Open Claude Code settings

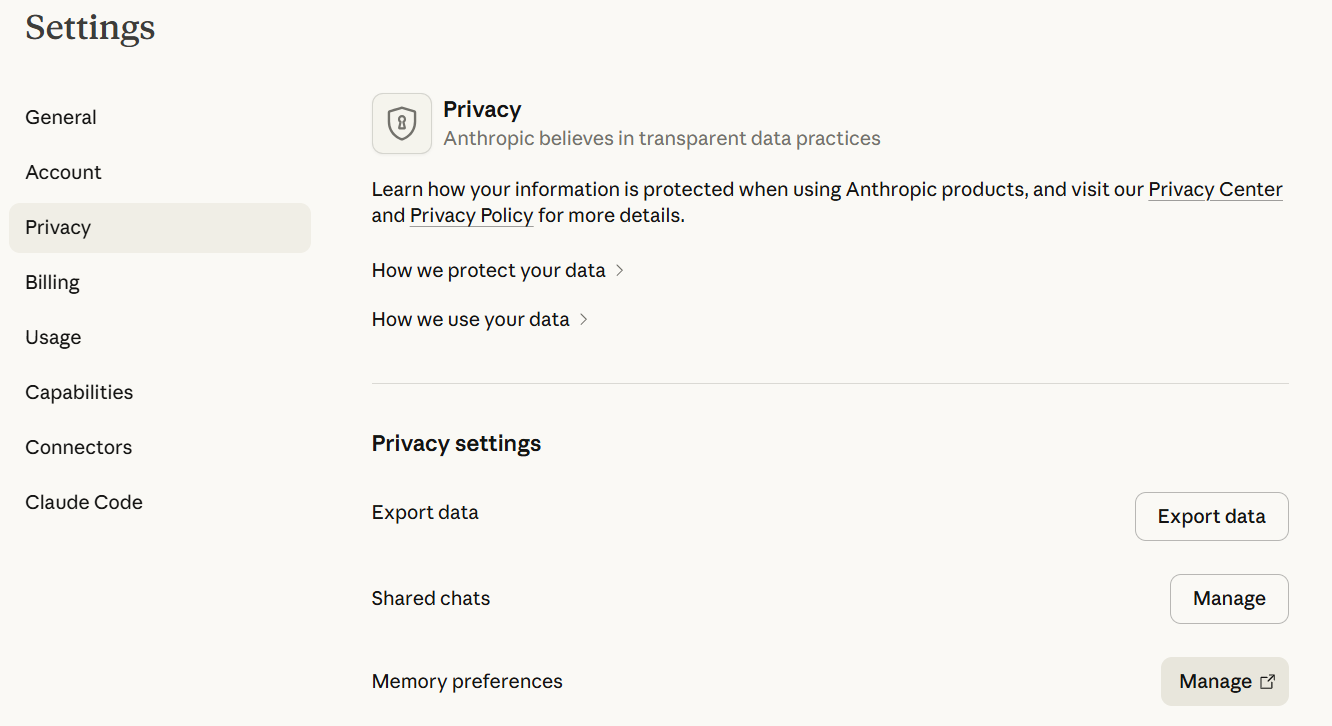pos(84,503)
